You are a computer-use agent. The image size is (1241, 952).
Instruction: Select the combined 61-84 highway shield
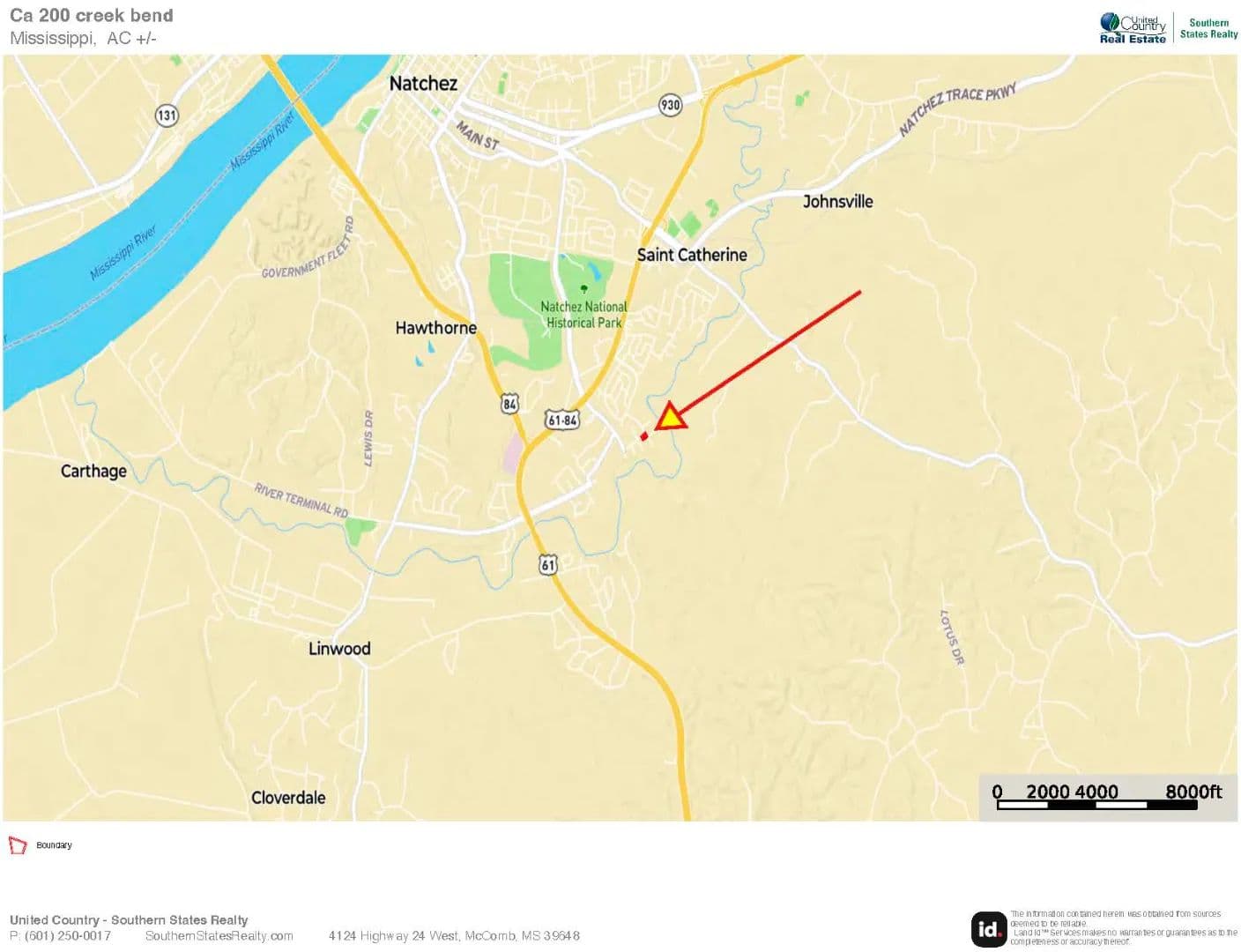(x=562, y=420)
